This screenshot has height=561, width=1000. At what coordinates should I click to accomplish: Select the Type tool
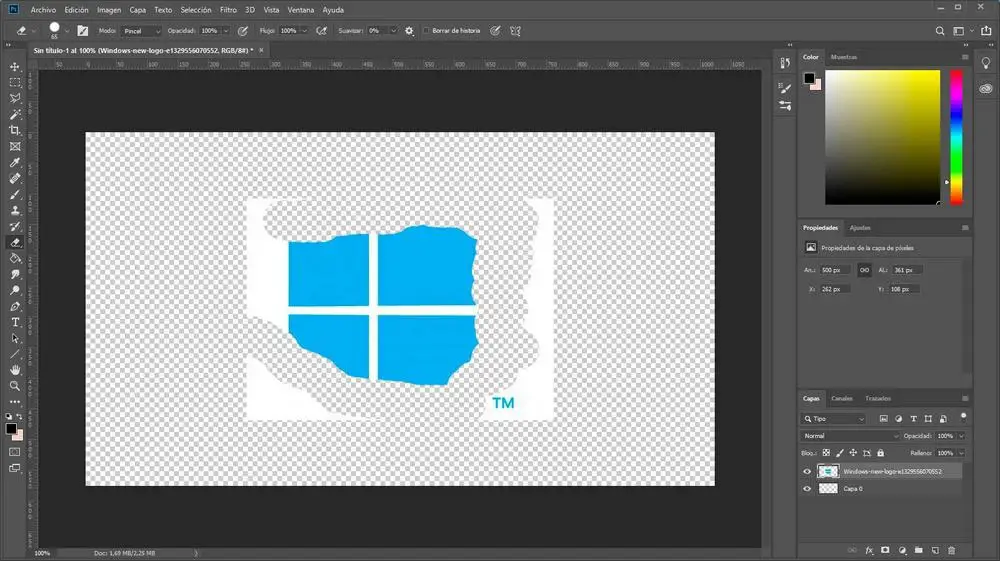pyautogui.click(x=15, y=323)
